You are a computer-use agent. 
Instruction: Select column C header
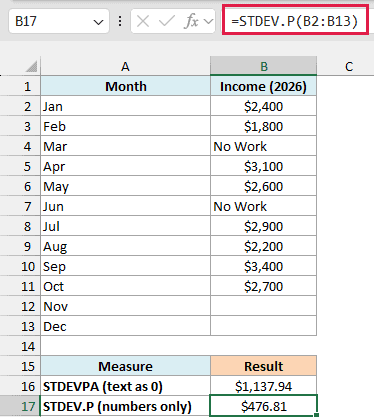coord(349,67)
